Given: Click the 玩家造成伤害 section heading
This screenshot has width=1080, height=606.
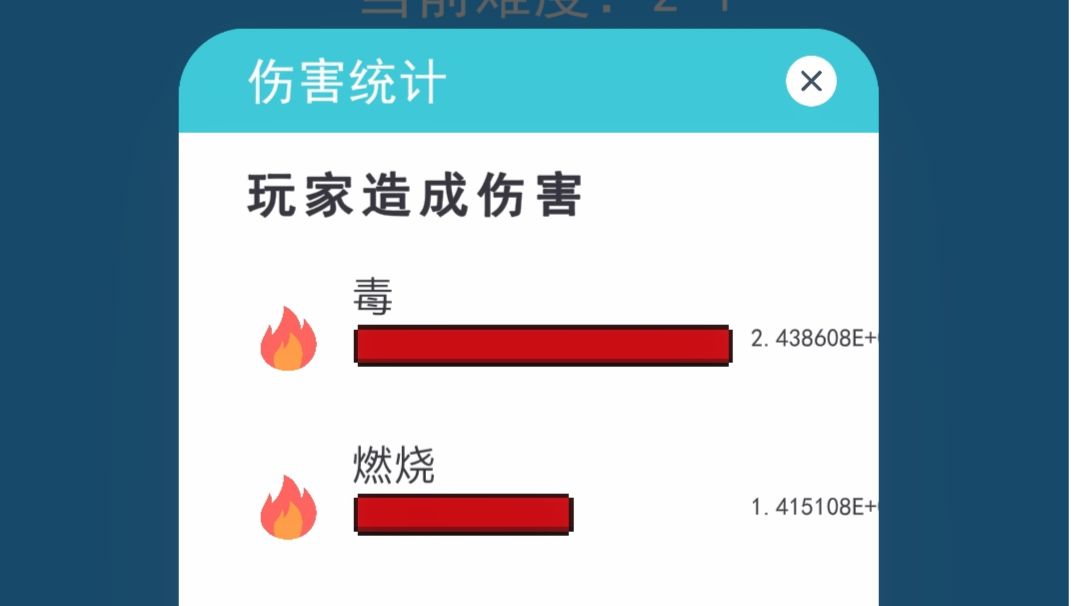Looking at the screenshot, I should [415, 196].
